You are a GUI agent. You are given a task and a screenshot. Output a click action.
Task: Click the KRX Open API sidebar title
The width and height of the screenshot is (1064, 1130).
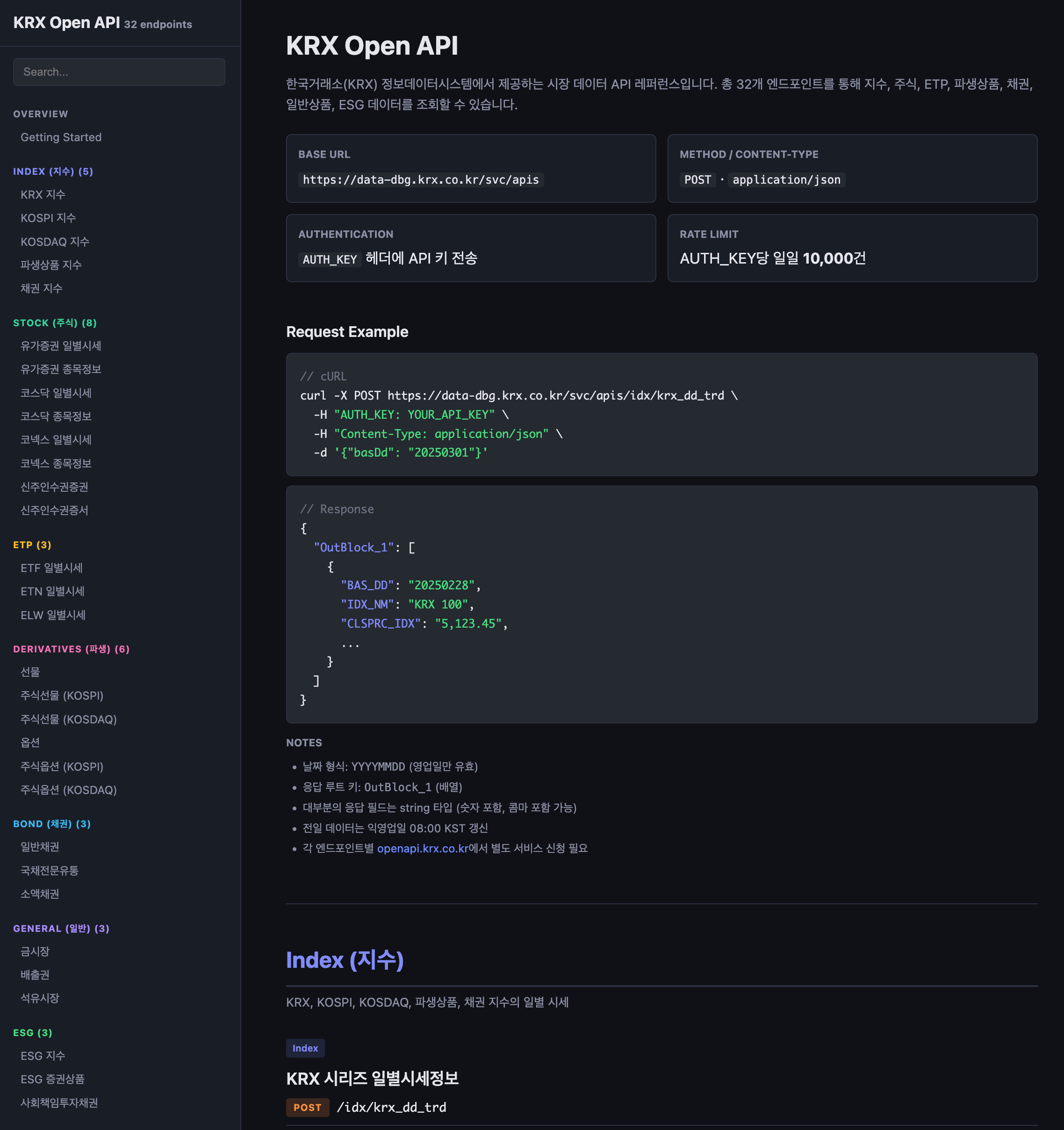(66, 23)
